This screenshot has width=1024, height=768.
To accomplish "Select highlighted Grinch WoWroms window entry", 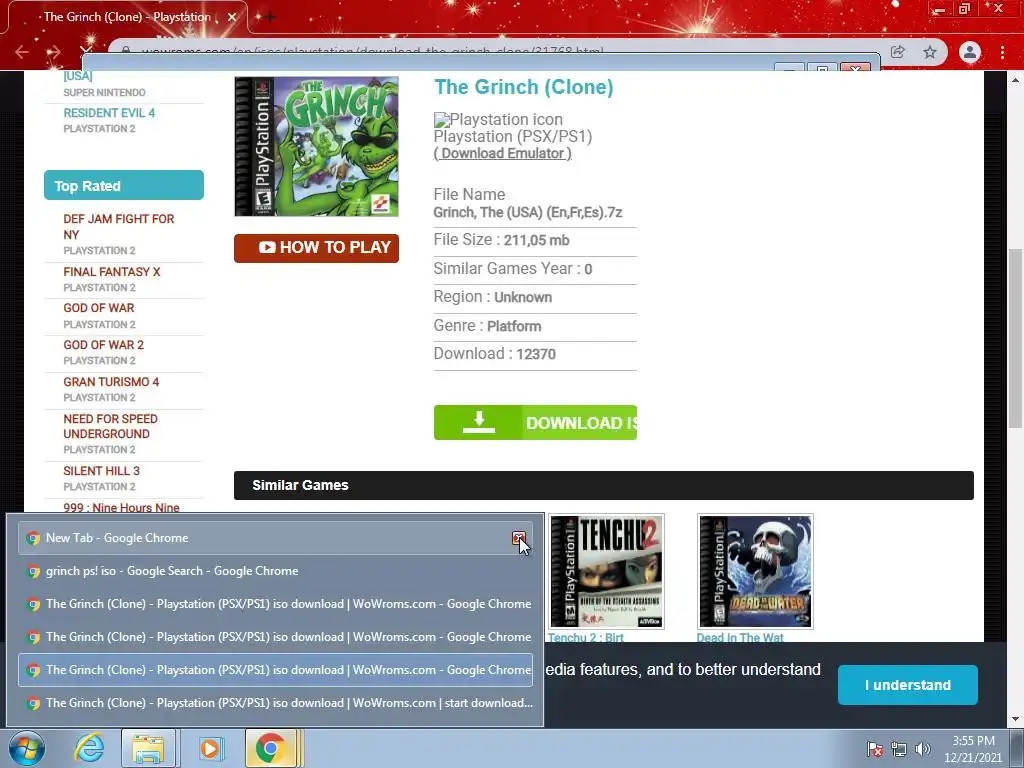I will coord(276,670).
